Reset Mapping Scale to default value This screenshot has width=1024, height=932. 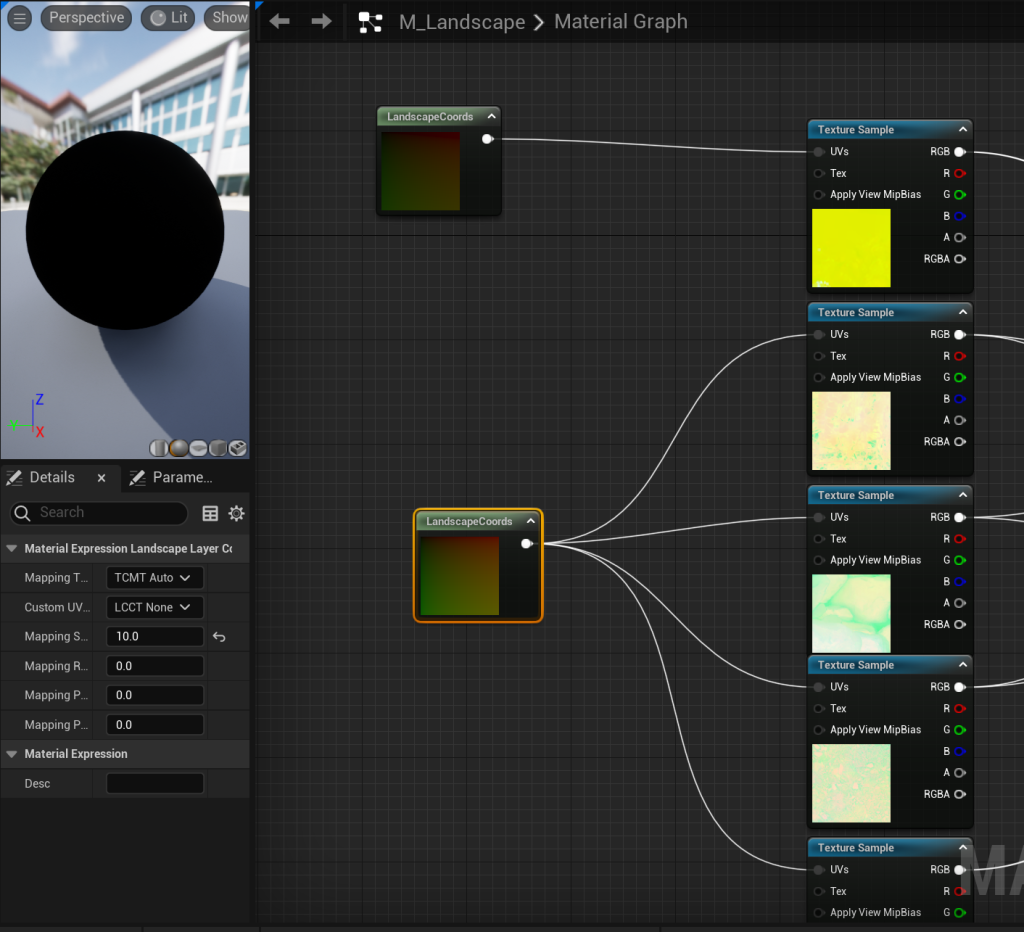tap(219, 637)
